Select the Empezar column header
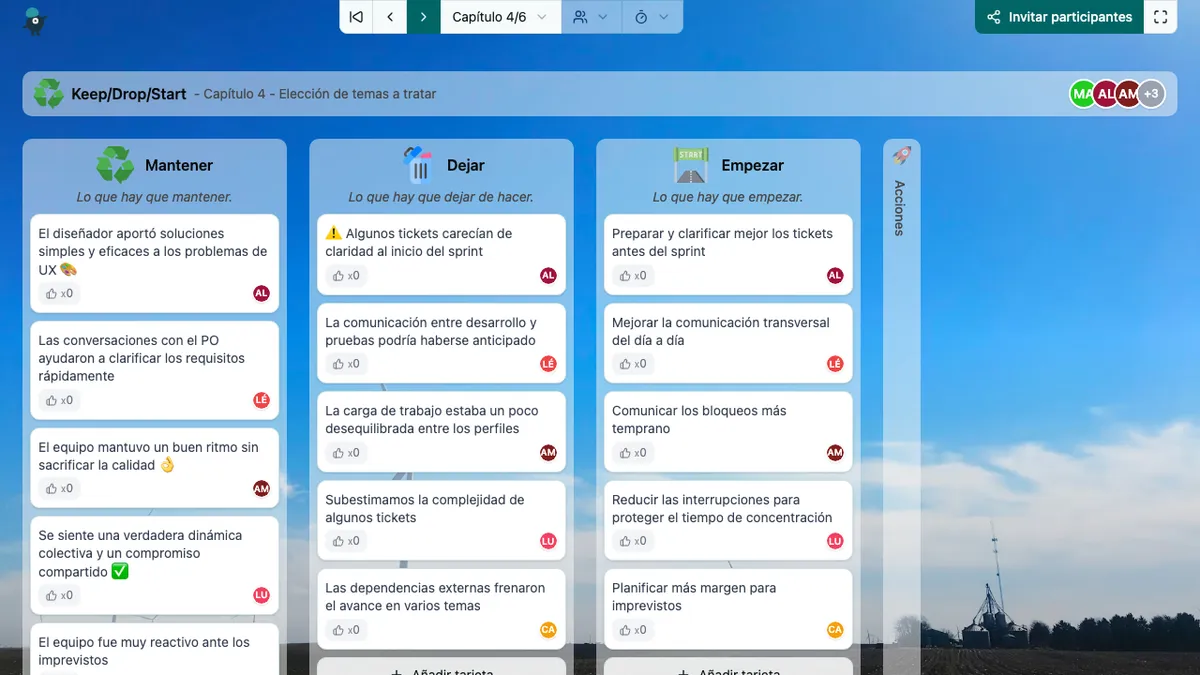The width and height of the screenshot is (1200, 675). tap(752, 165)
